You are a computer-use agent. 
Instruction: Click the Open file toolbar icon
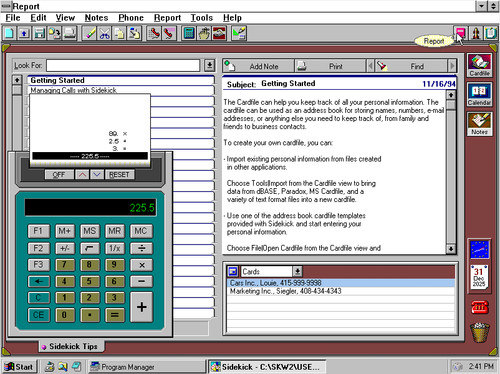point(24,33)
